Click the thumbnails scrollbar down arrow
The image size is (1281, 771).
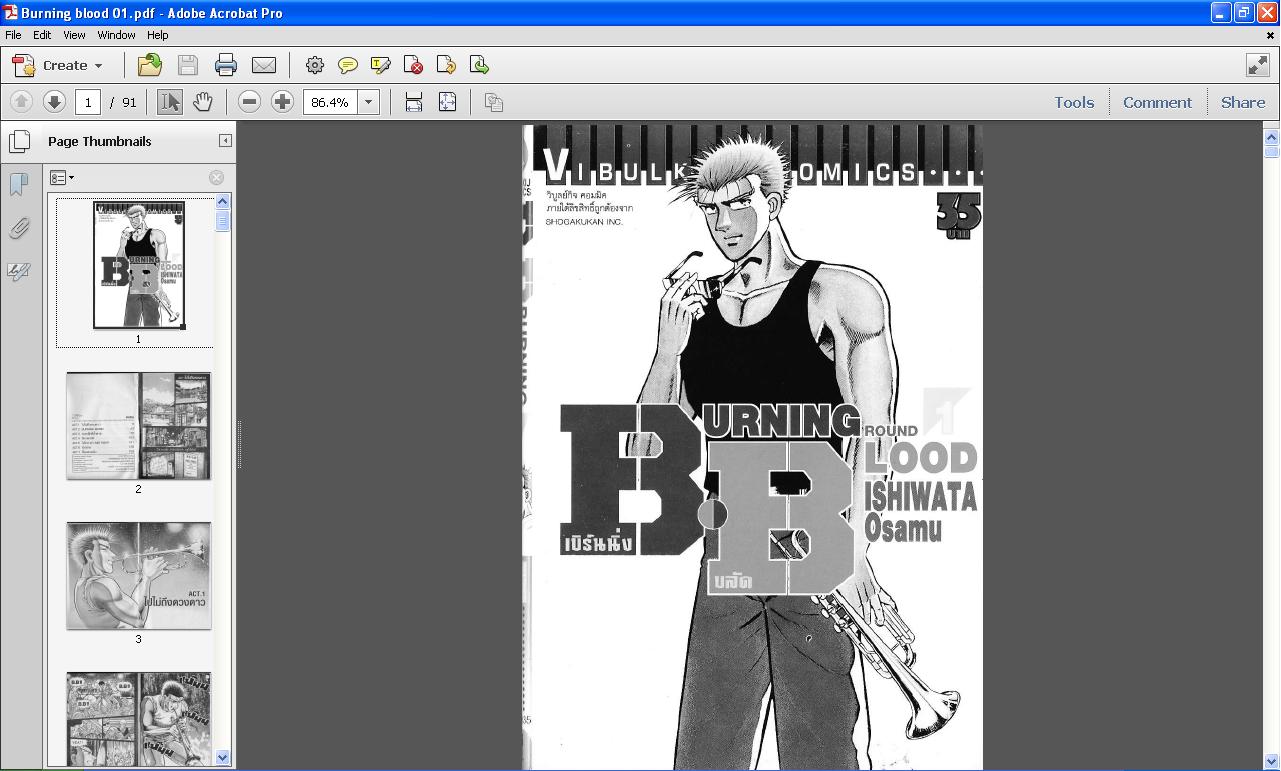223,758
